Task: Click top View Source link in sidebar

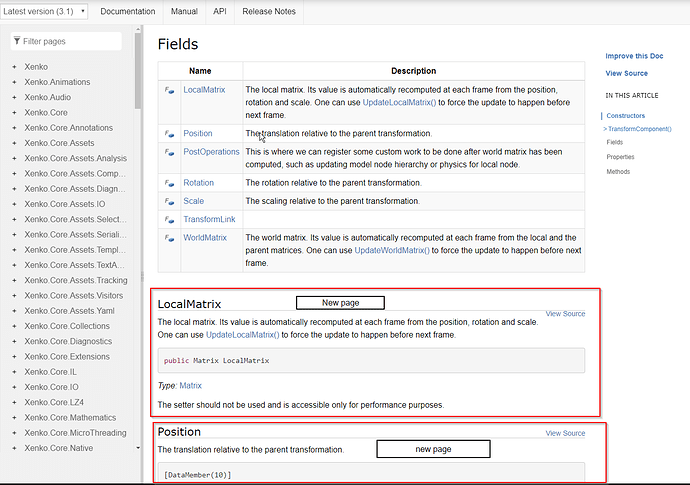Action: click(x=626, y=73)
